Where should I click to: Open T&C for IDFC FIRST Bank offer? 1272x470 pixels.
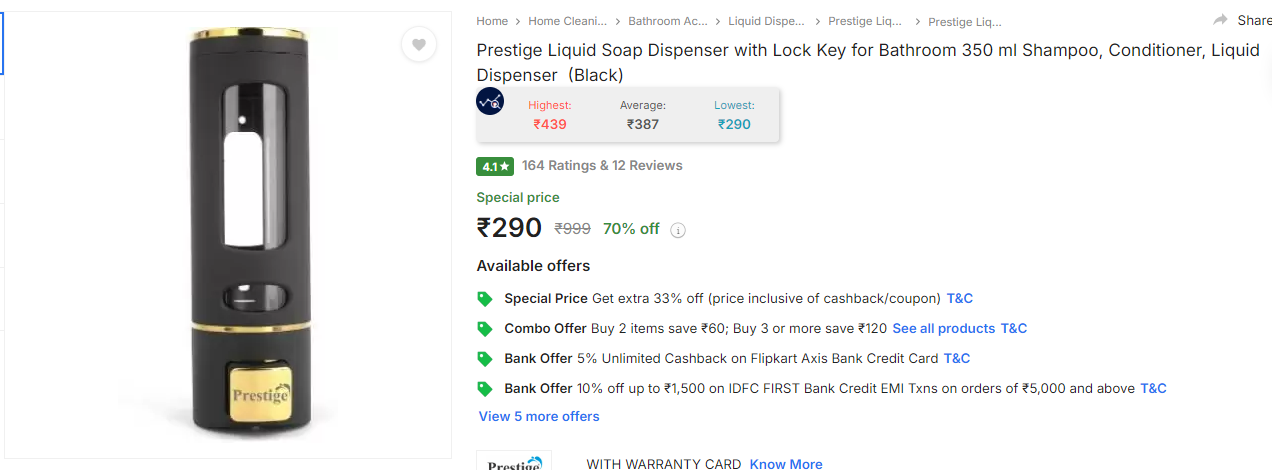coord(1153,389)
